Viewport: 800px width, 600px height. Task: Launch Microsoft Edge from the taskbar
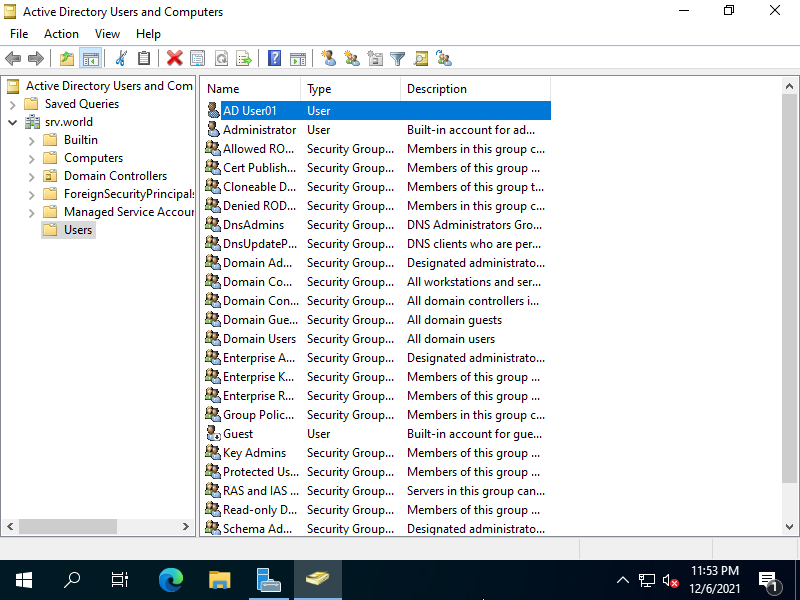[x=170, y=578]
